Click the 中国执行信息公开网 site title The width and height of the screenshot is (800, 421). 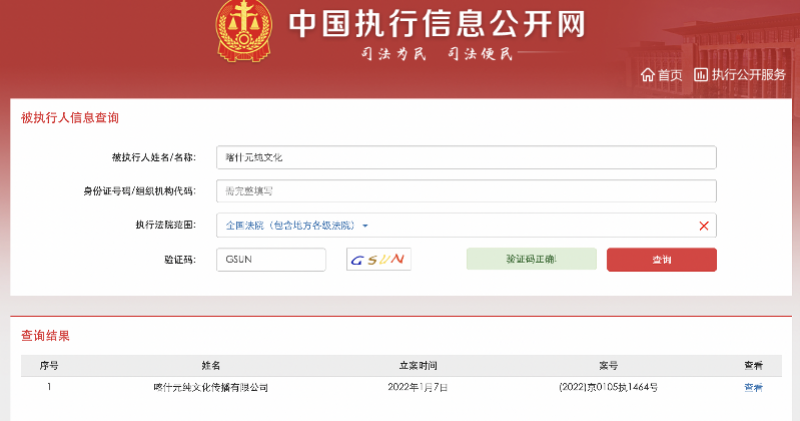(437, 23)
